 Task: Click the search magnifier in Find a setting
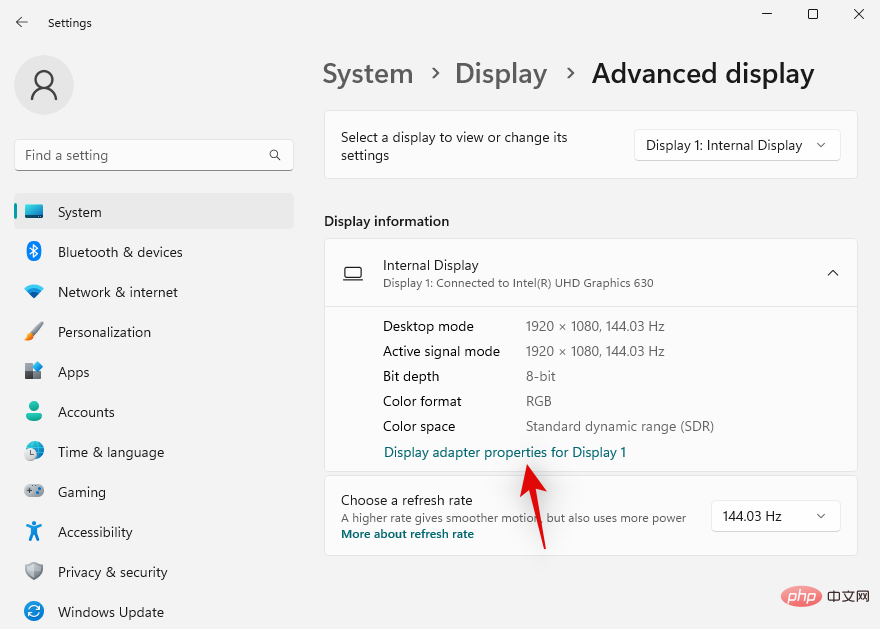tap(275, 155)
